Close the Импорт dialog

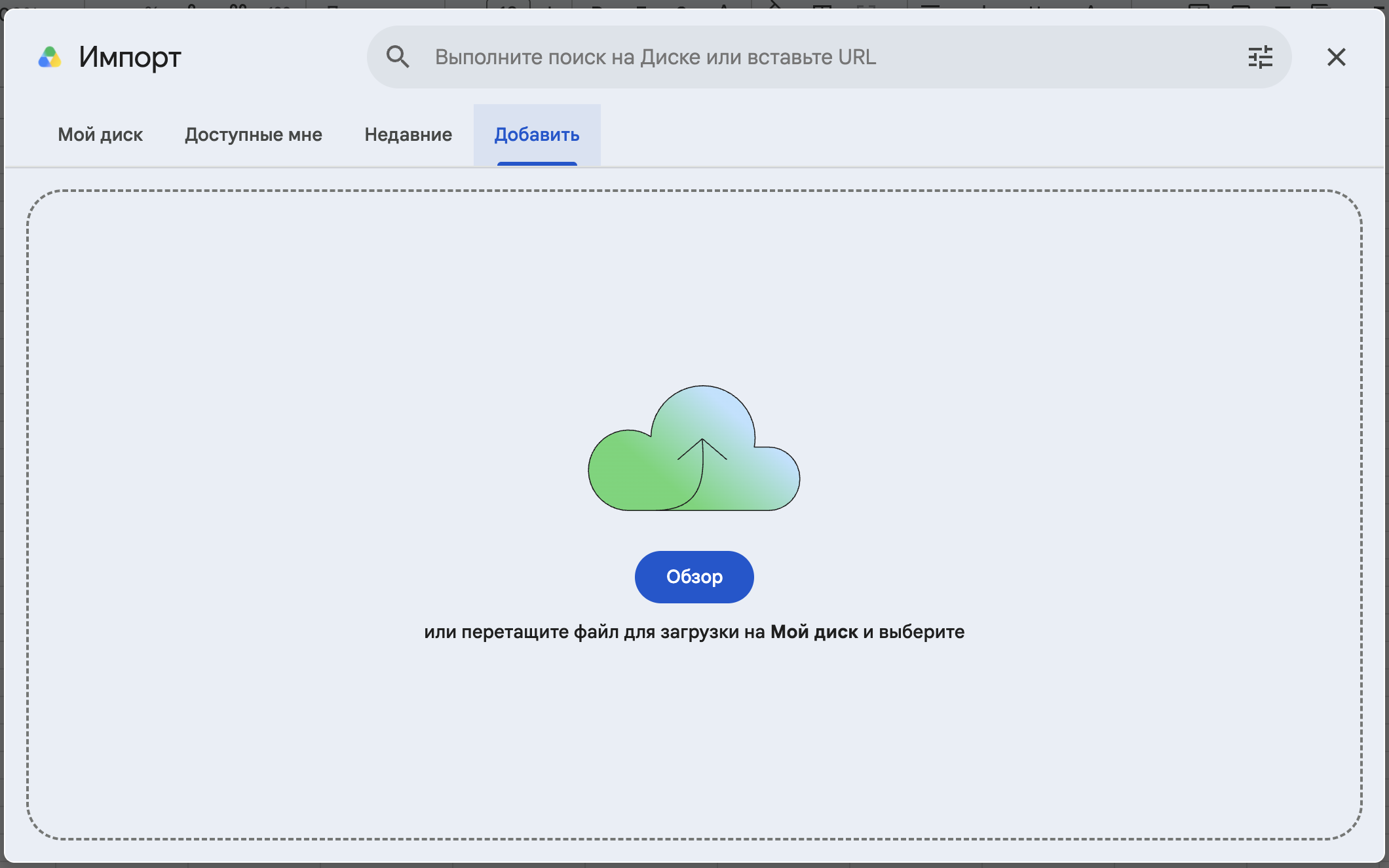click(1336, 57)
